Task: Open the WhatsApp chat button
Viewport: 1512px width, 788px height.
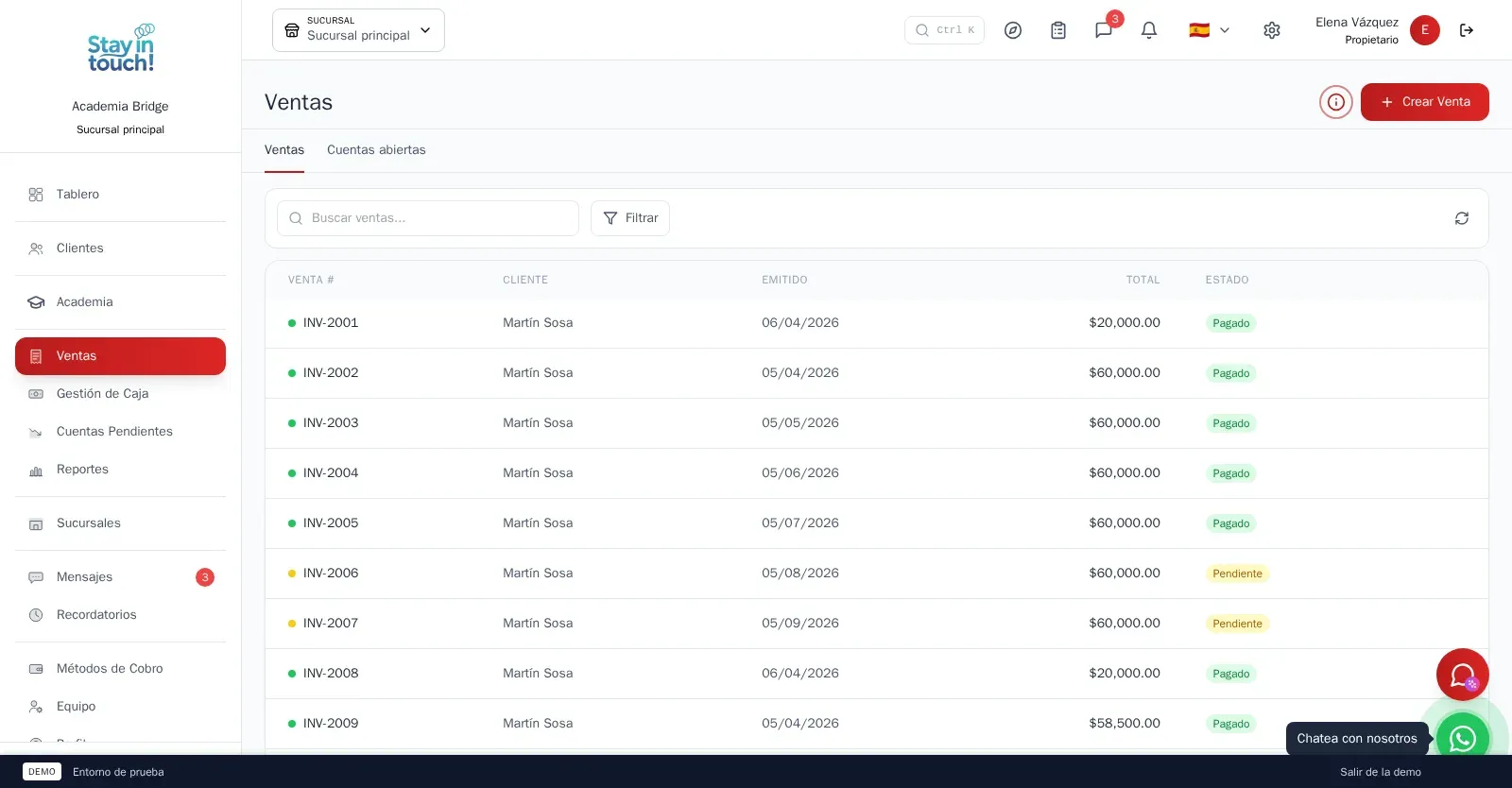Action: (1463, 738)
